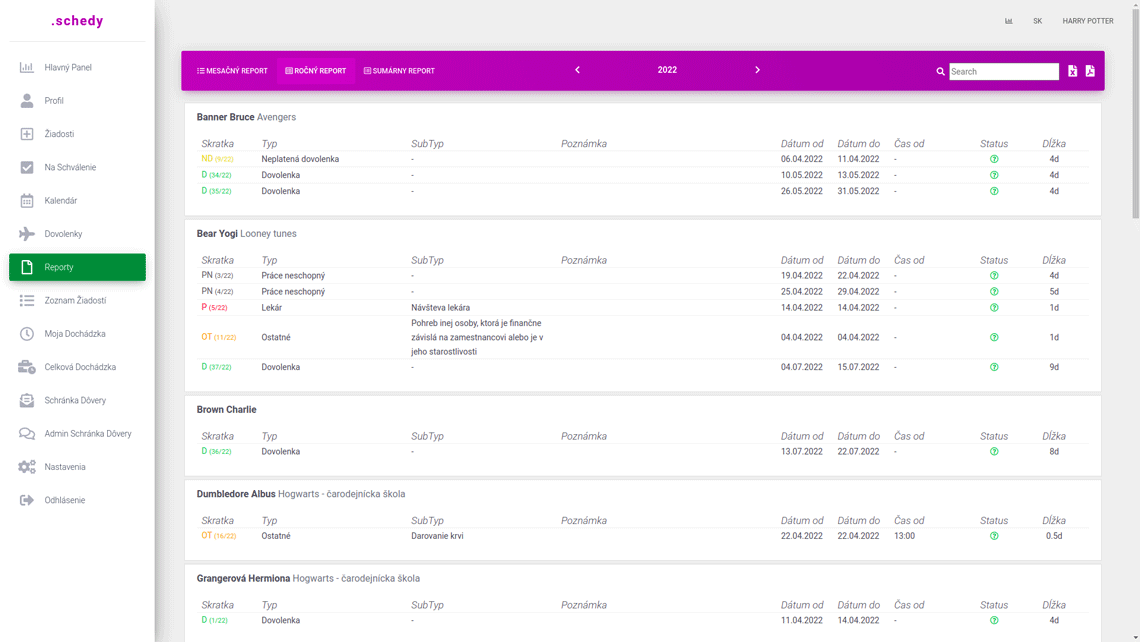Screen dimensions: 1140x642
Task: Switch to Sumárny Report tab
Action: pyautogui.click(x=399, y=71)
